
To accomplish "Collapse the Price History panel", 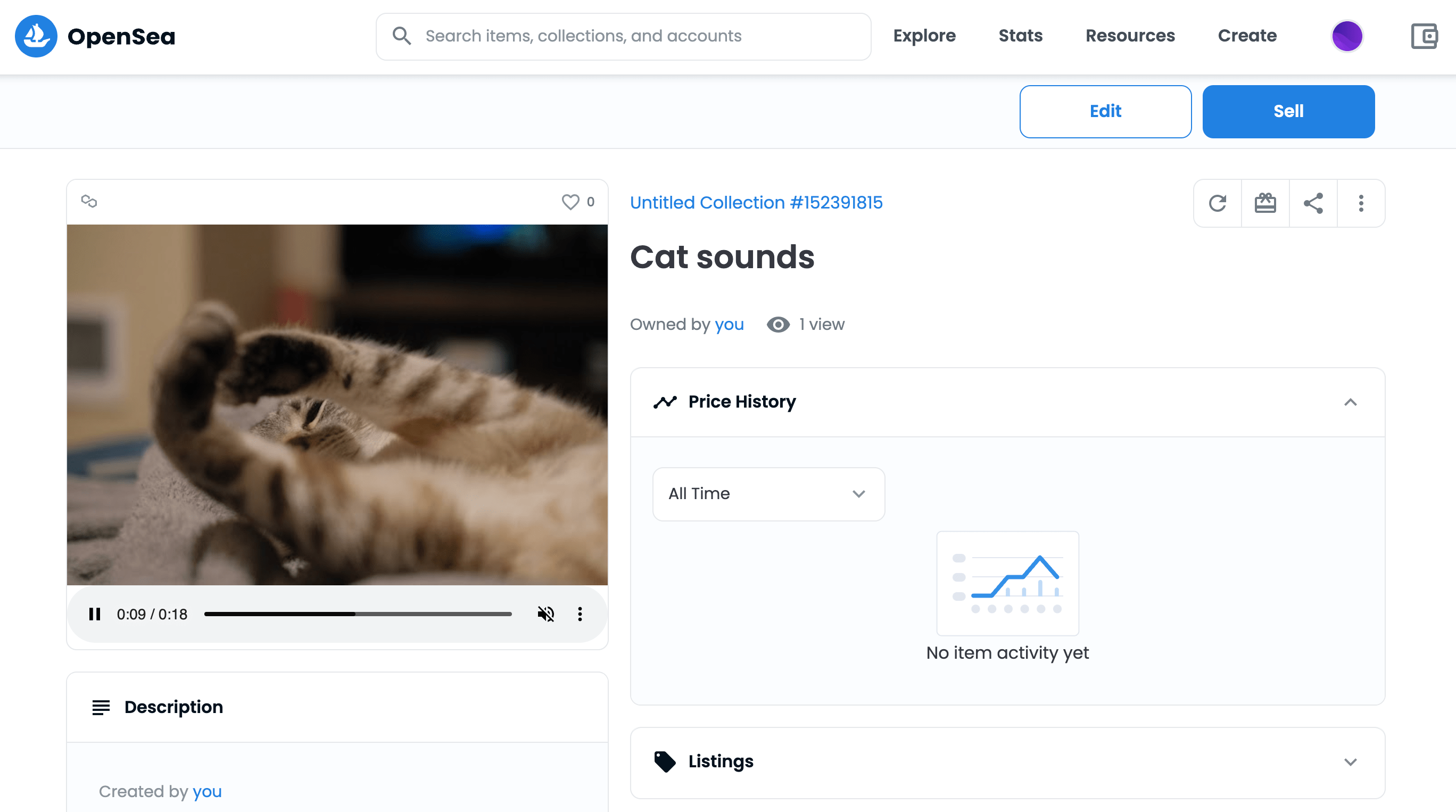I will pyautogui.click(x=1350, y=402).
